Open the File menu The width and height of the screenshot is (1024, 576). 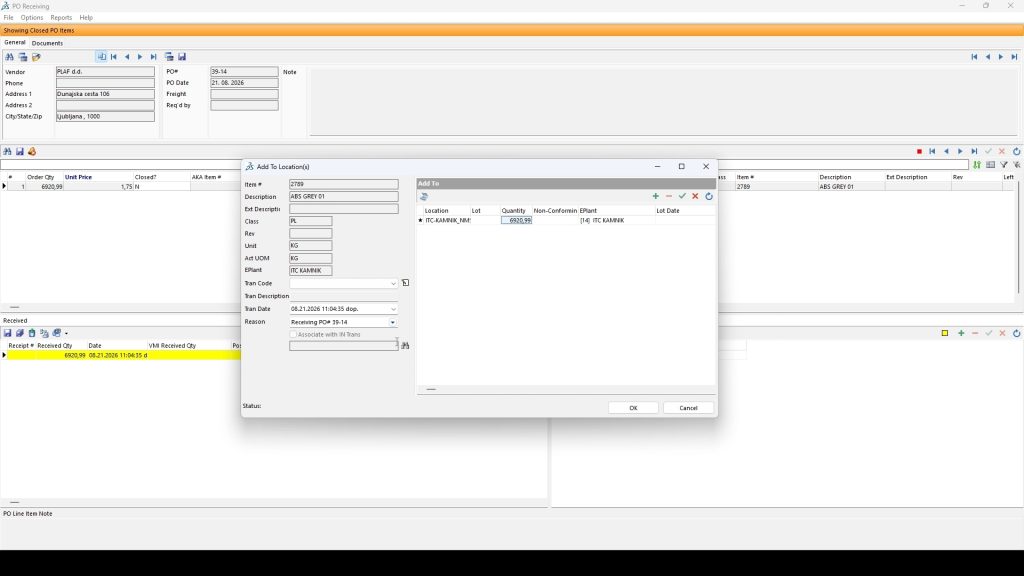point(8,18)
